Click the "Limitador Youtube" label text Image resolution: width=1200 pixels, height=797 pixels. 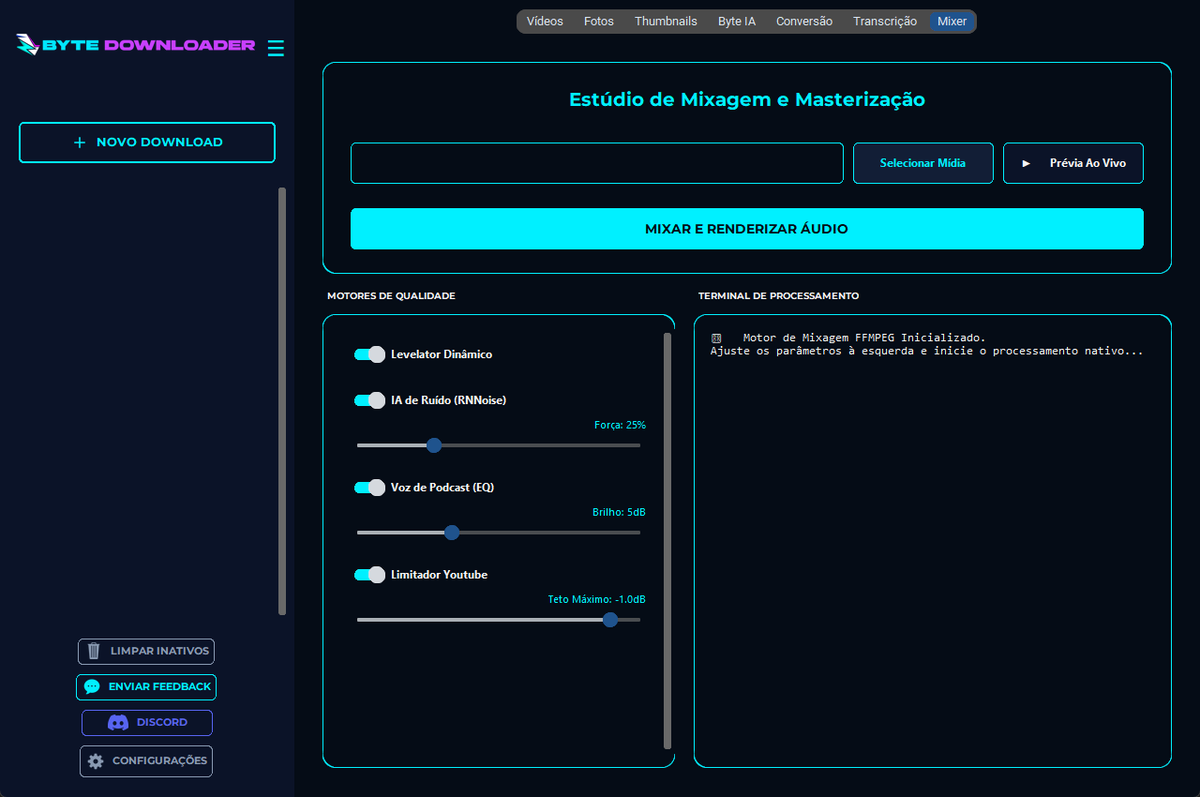pos(439,574)
